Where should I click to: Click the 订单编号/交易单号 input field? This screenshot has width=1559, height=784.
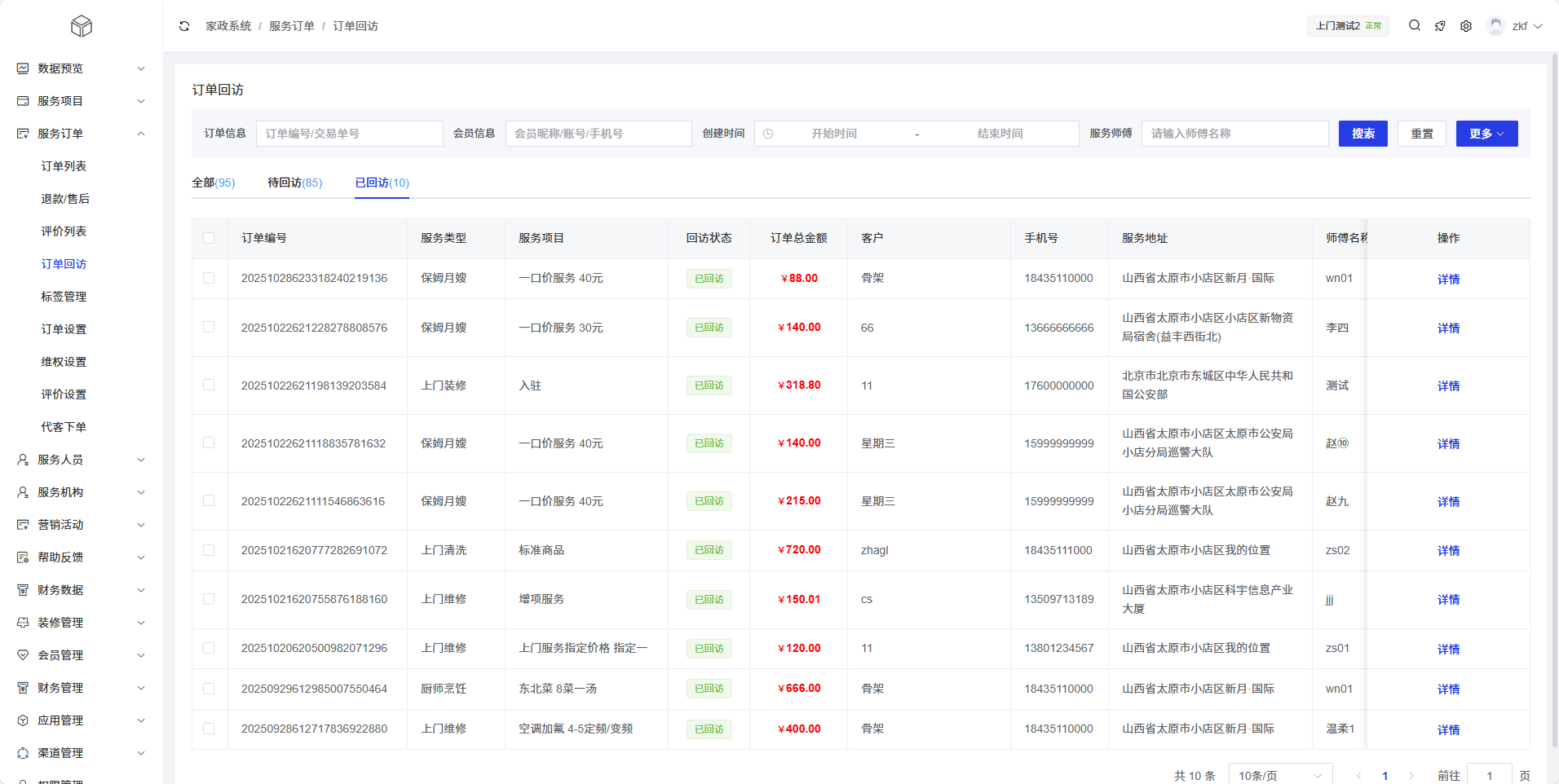pyautogui.click(x=350, y=134)
